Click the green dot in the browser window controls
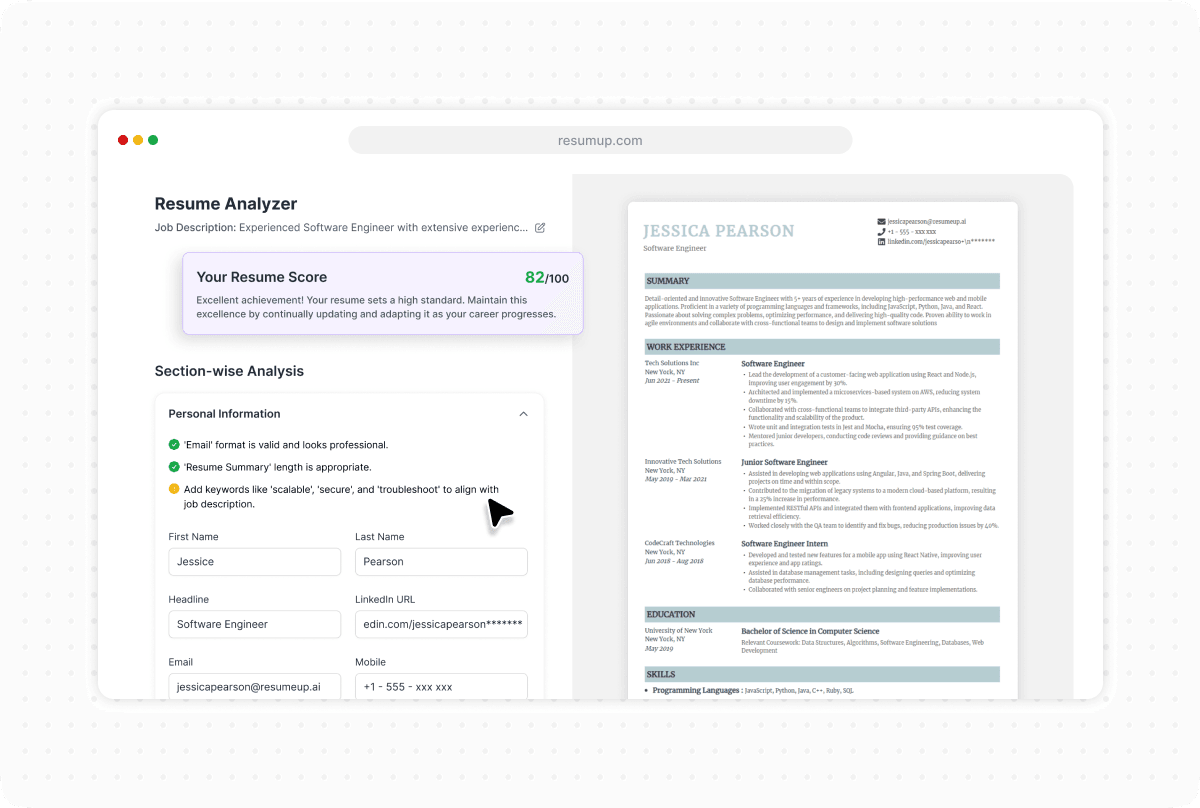1200x808 pixels. 152,140
